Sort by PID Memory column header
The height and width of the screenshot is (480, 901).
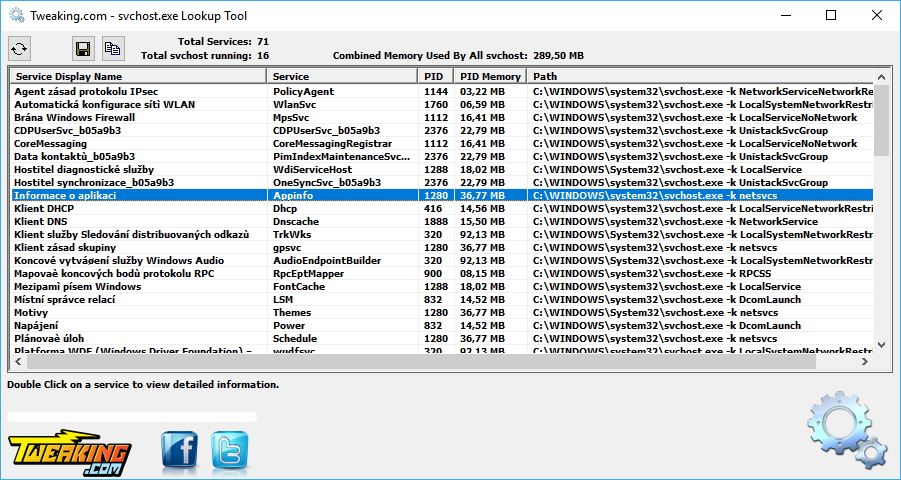tap(490, 76)
